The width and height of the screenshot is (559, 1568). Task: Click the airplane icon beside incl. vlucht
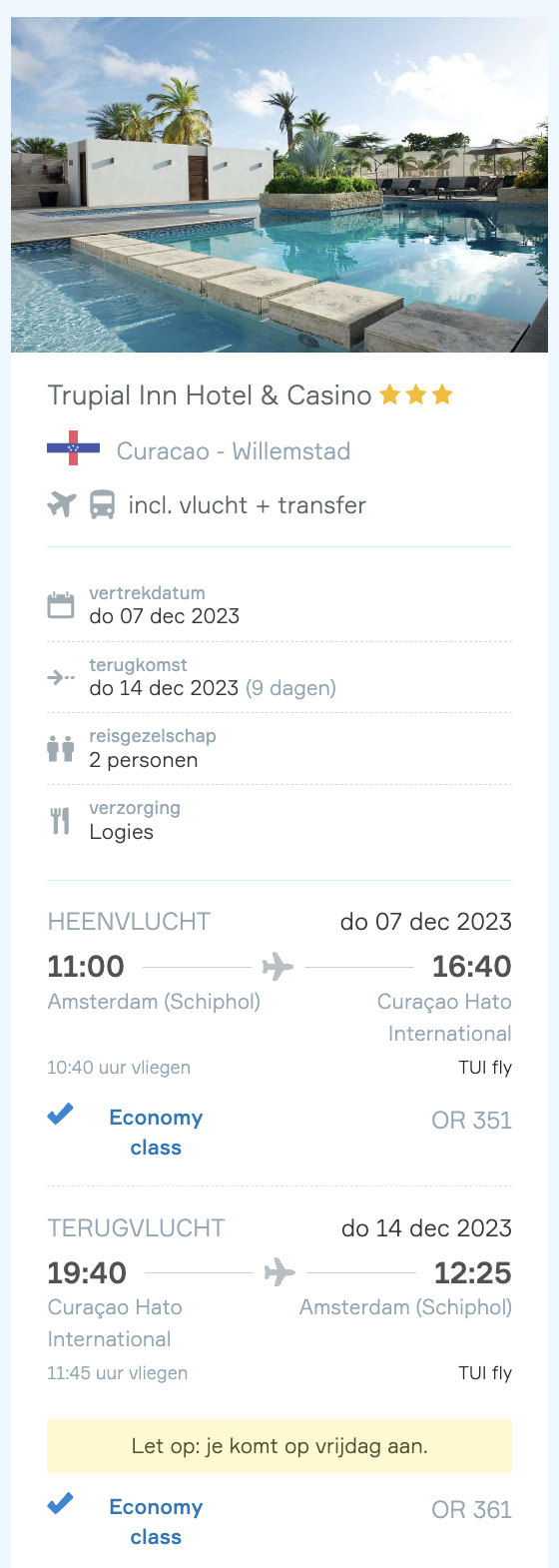62,504
